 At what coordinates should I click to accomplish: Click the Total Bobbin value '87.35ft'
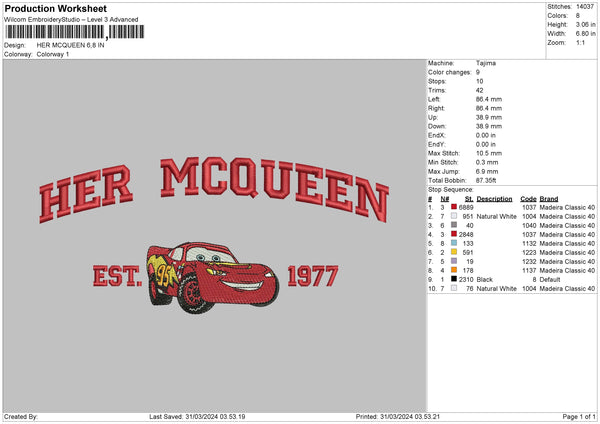tap(486, 180)
